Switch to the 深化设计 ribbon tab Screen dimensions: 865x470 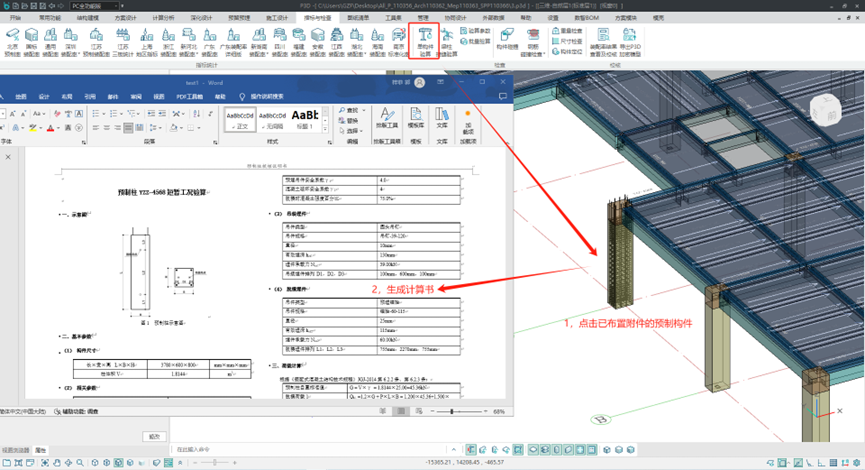click(201, 18)
